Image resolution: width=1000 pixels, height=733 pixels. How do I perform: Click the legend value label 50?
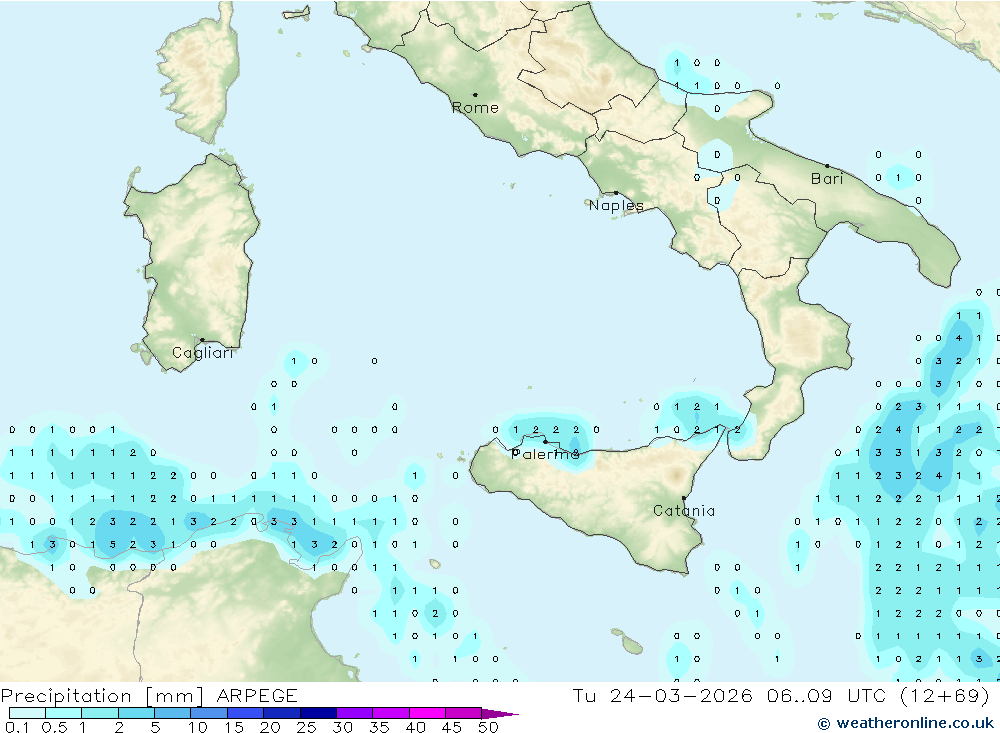[489, 727]
